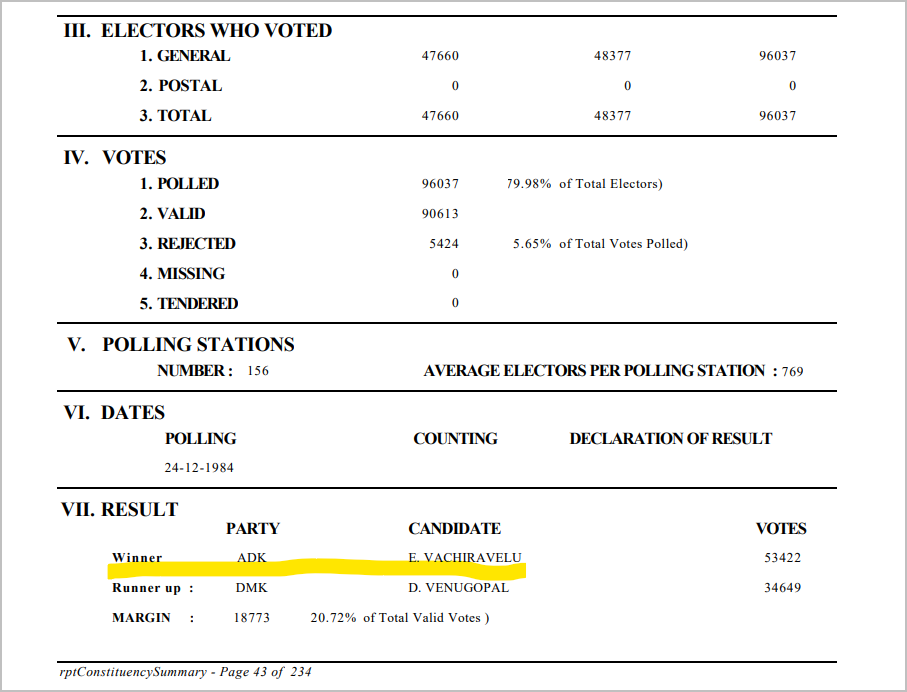Select runner up candidate D. VENUGOPAL
The height and width of the screenshot is (692, 907).
tap(459, 588)
